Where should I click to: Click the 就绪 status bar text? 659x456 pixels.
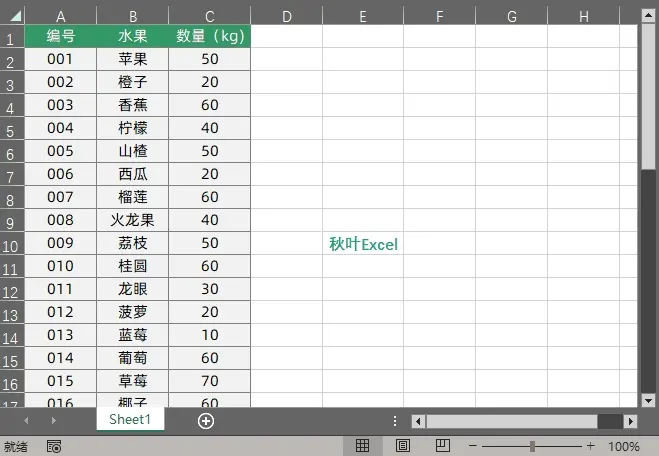tap(16, 446)
